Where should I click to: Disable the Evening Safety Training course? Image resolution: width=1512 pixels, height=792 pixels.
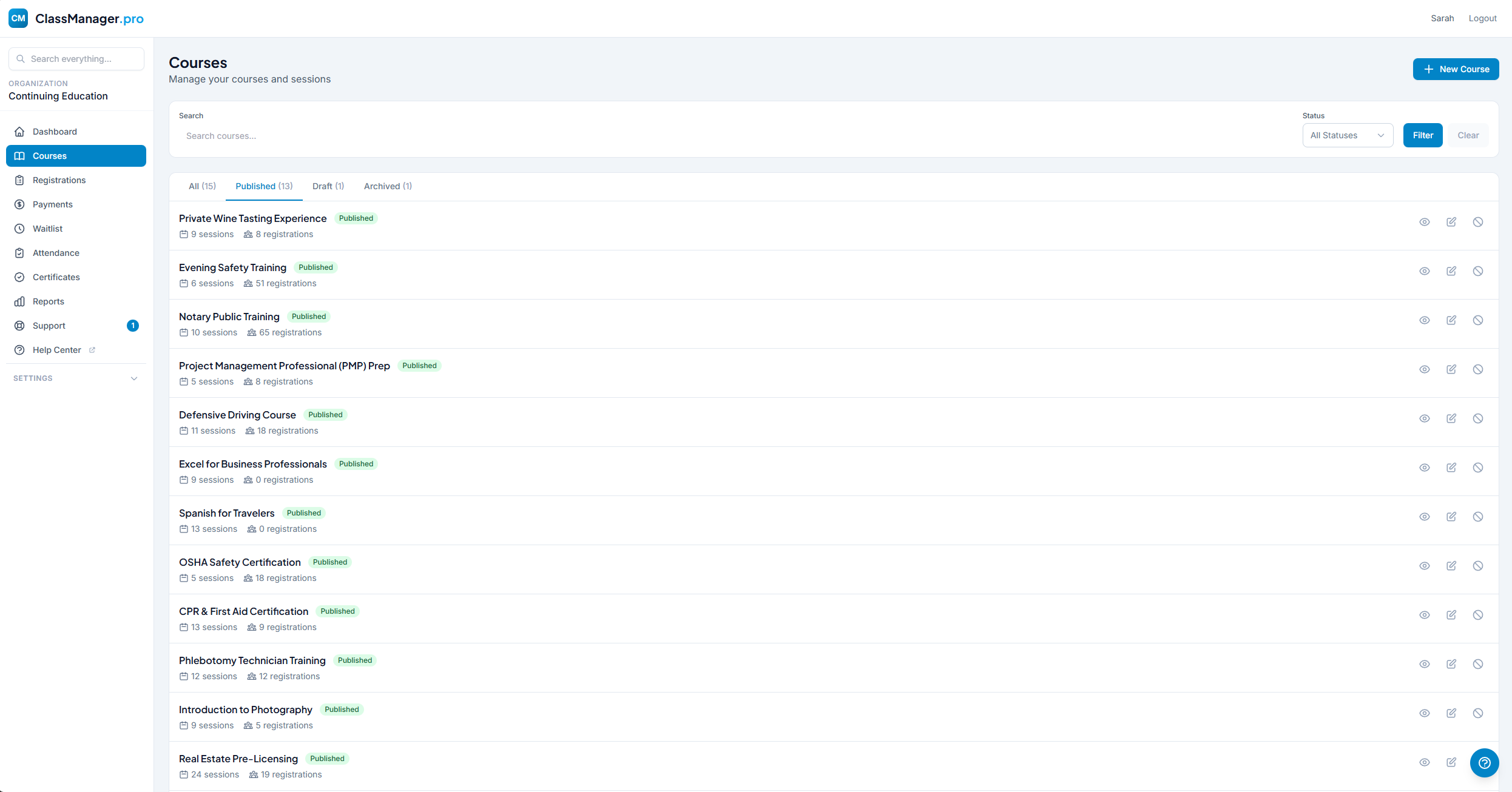(1478, 271)
